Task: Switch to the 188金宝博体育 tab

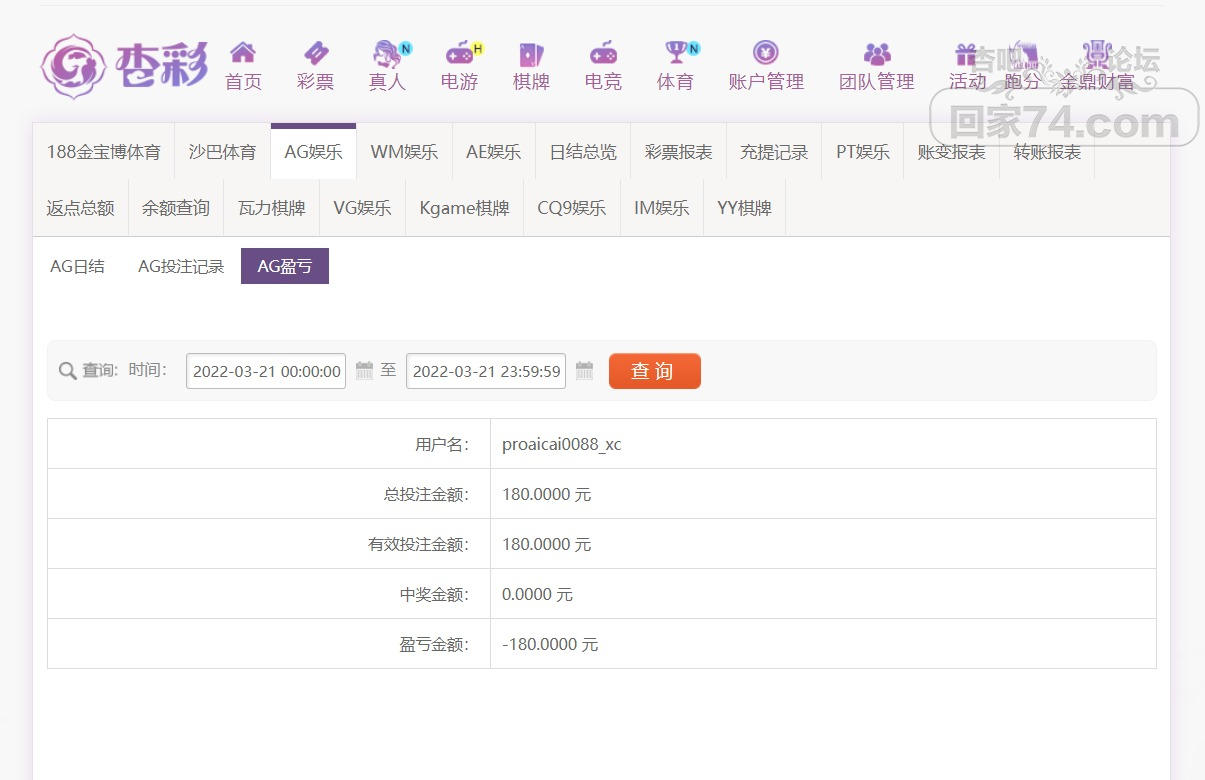Action: tap(103, 152)
